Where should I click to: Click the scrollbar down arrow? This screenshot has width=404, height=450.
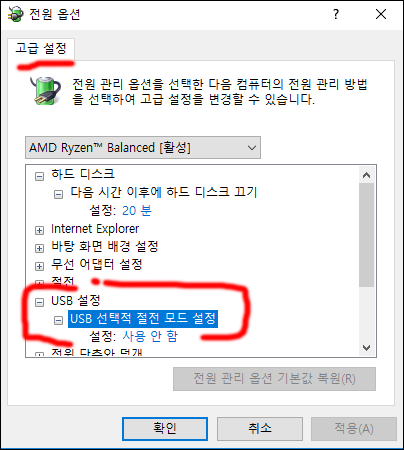tap(367, 348)
